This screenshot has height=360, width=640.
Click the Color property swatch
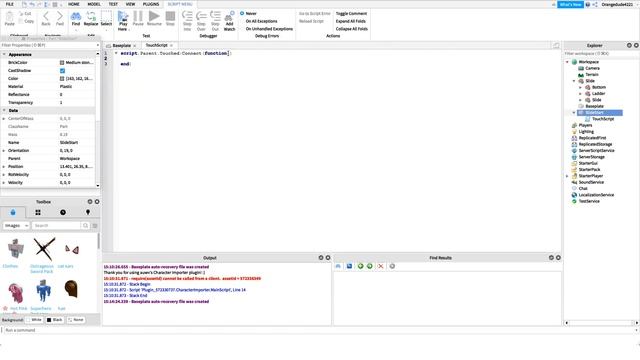[62, 78]
